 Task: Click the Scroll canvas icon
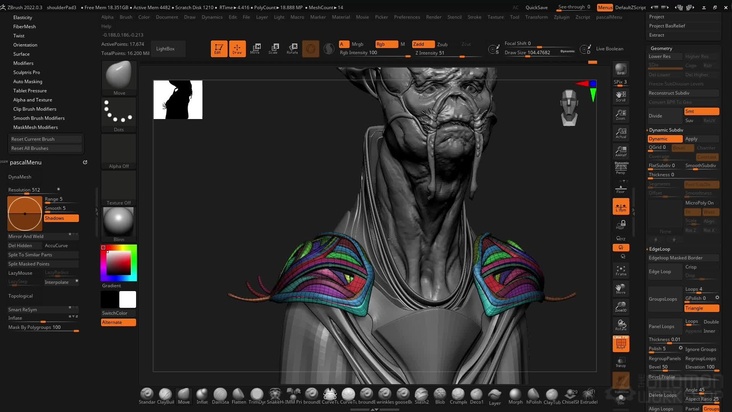620,97
